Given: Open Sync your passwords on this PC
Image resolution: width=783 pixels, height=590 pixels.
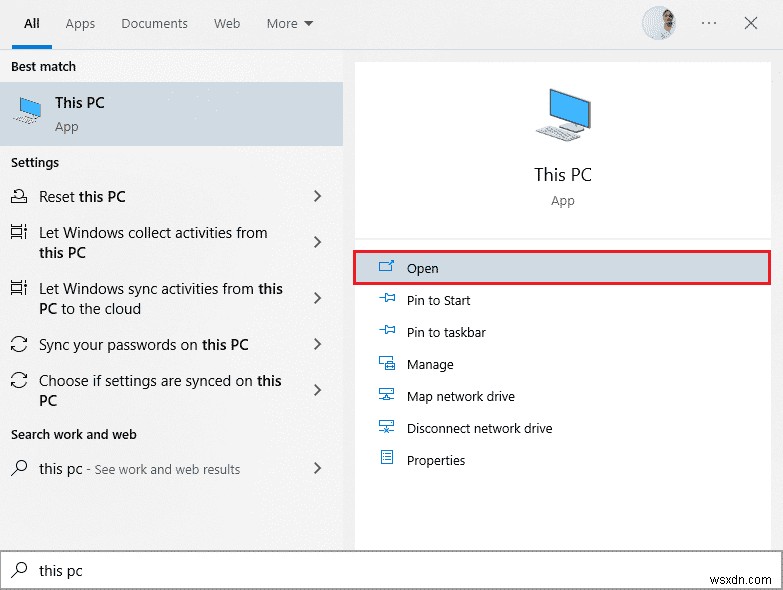Looking at the screenshot, I should [171, 344].
